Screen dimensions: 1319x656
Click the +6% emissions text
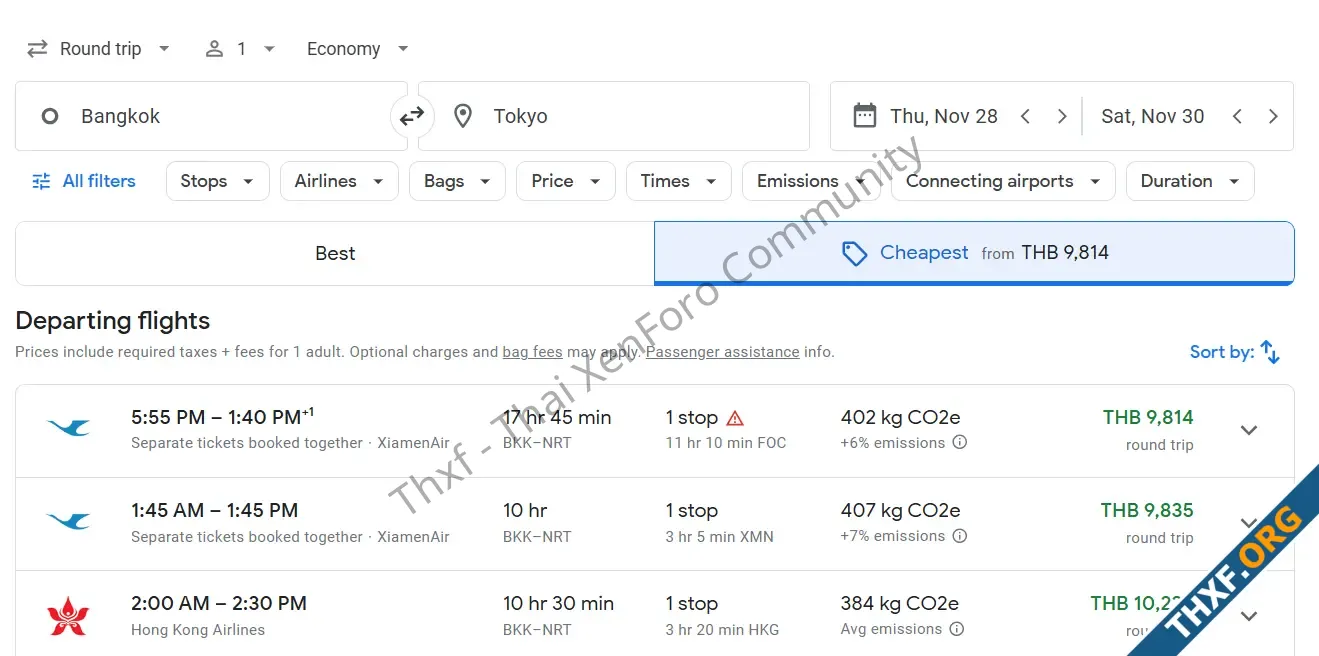893,443
